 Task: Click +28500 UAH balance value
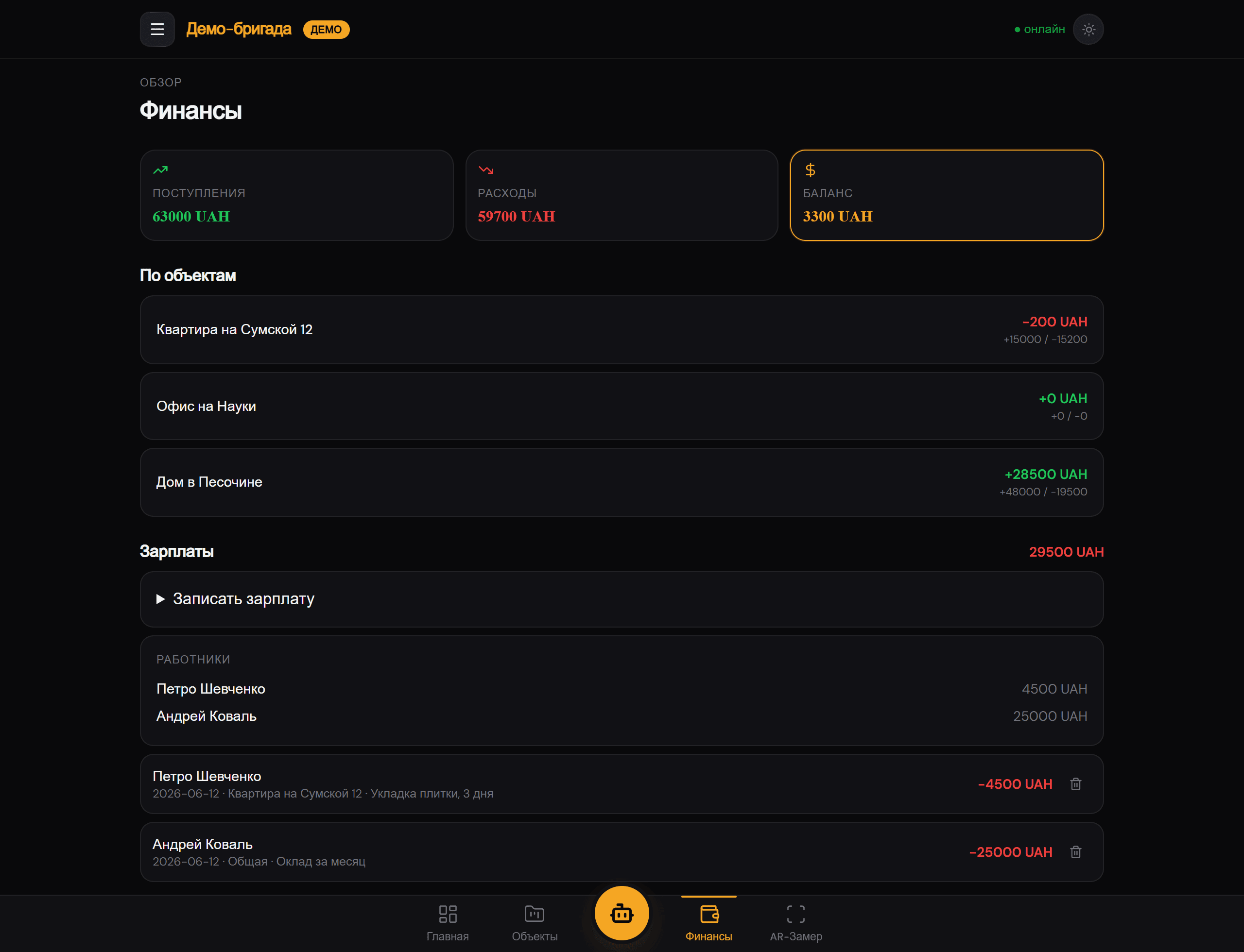coord(1046,474)
